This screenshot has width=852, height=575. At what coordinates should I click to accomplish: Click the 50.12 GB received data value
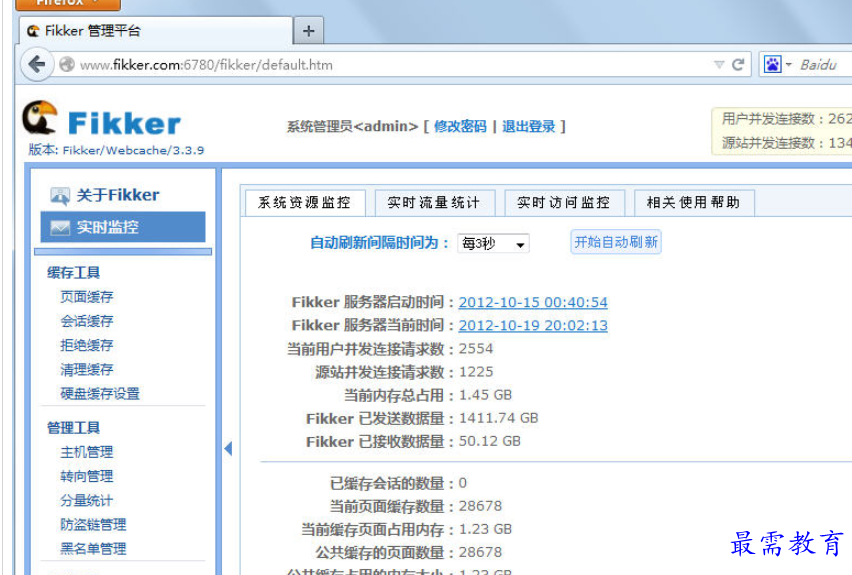coord(490,441)
